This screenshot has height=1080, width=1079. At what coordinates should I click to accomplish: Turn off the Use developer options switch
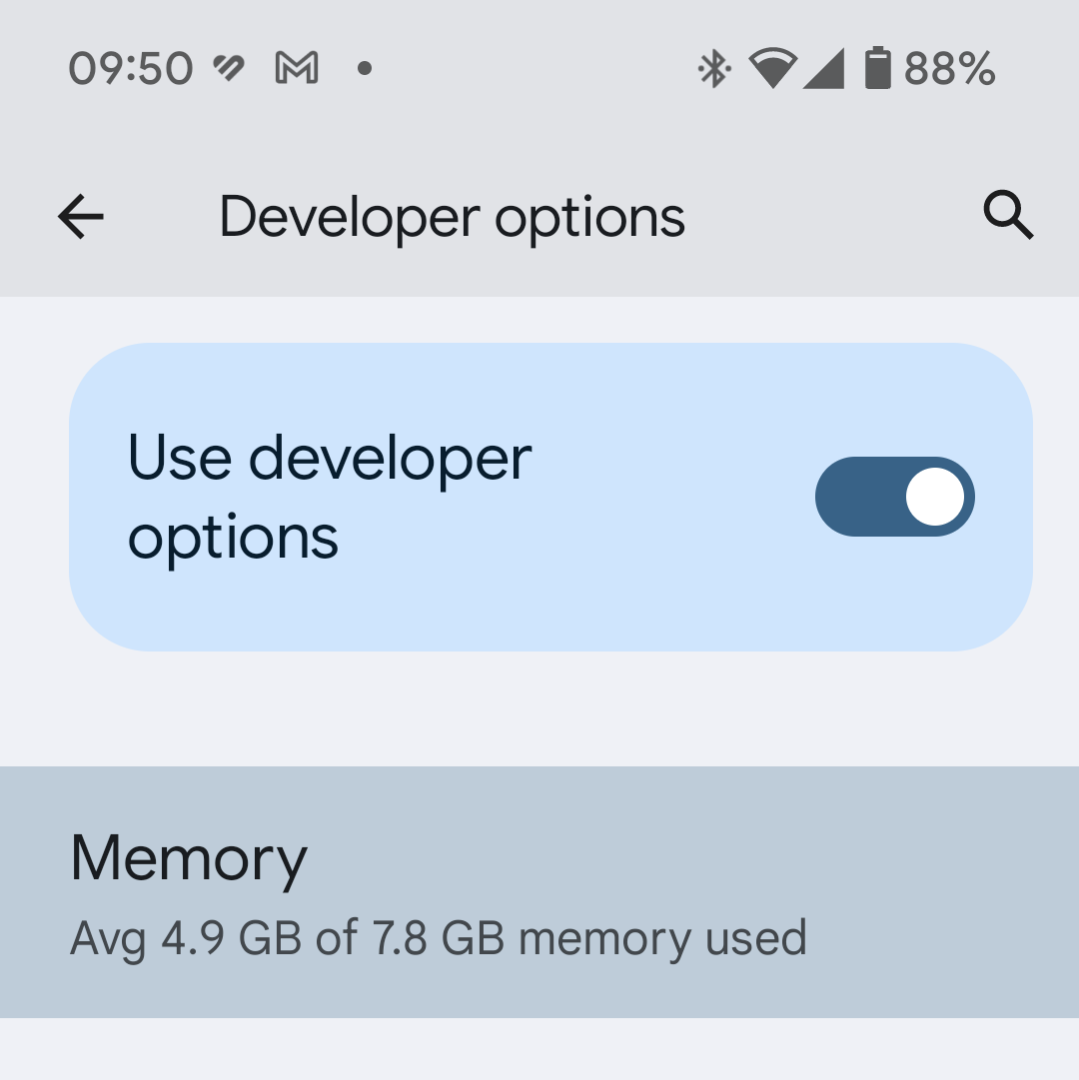point(894,497)
